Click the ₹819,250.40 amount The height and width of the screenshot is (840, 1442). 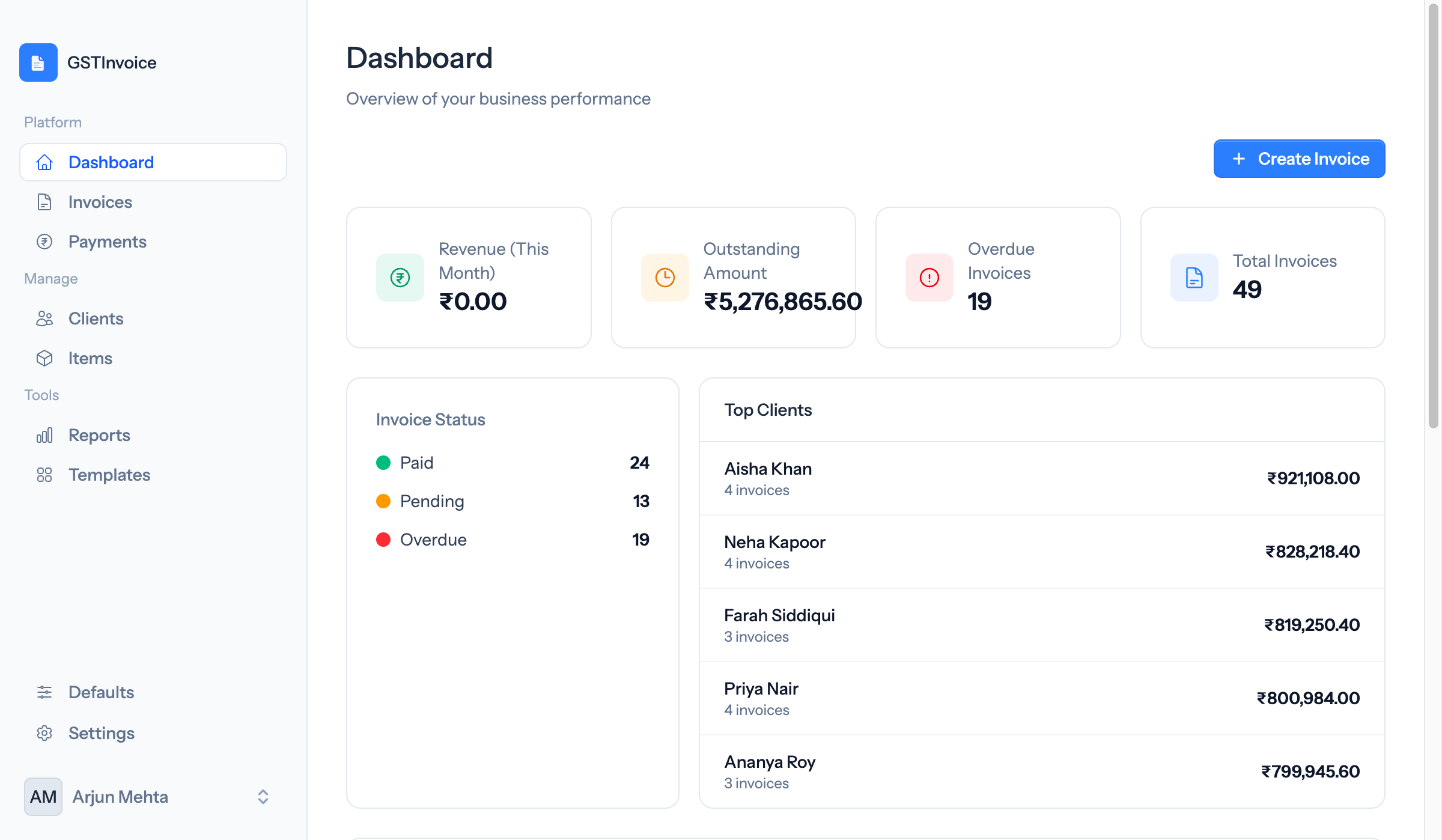point(1312,625)
